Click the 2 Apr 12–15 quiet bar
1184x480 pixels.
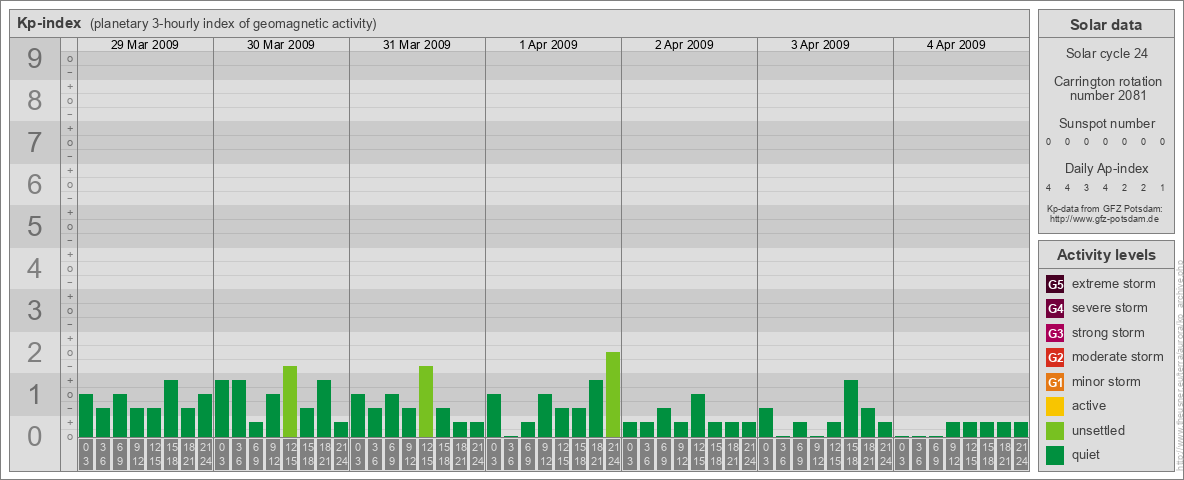[698, 415]
